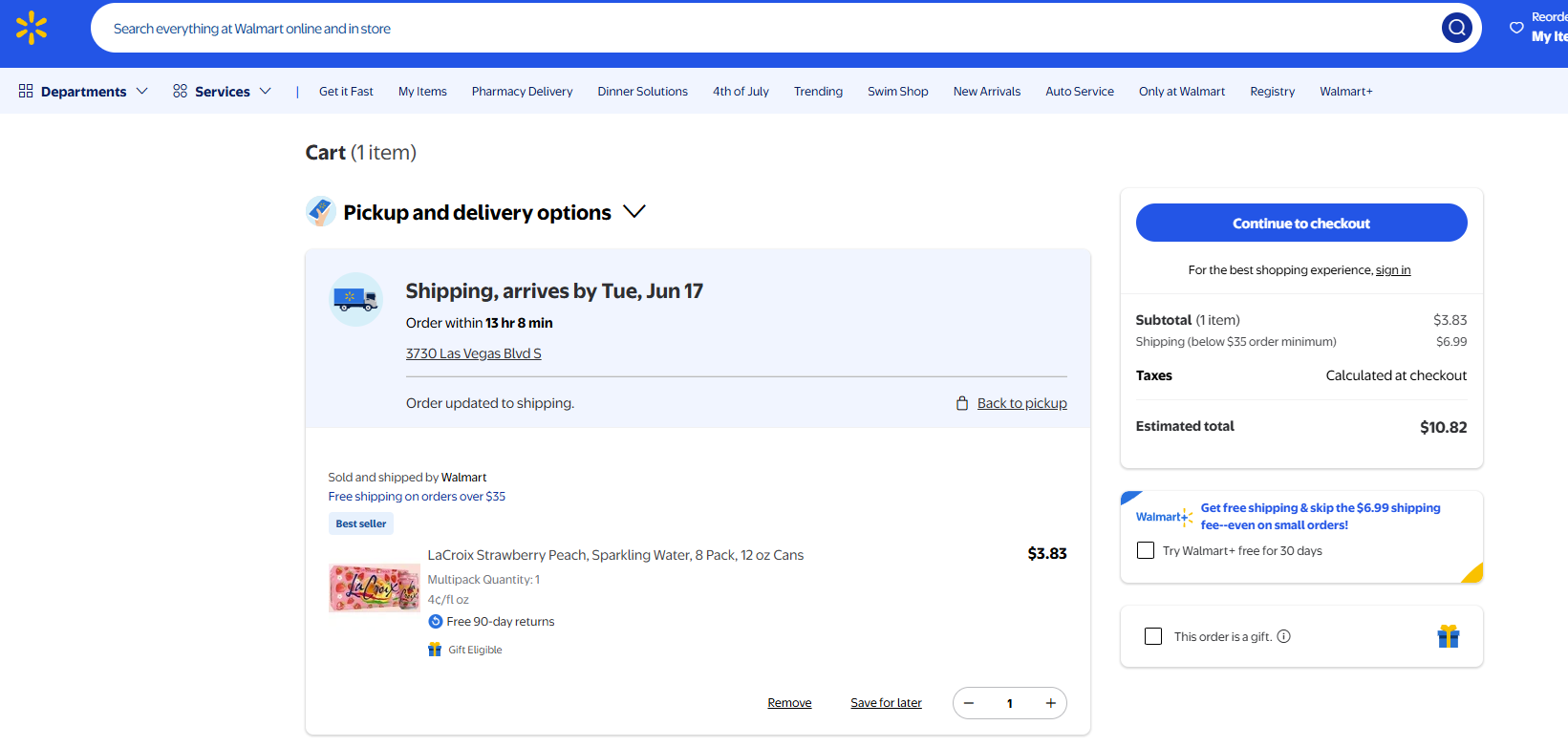Click the Estimated total $10.82 amount

click(1443, 427)
